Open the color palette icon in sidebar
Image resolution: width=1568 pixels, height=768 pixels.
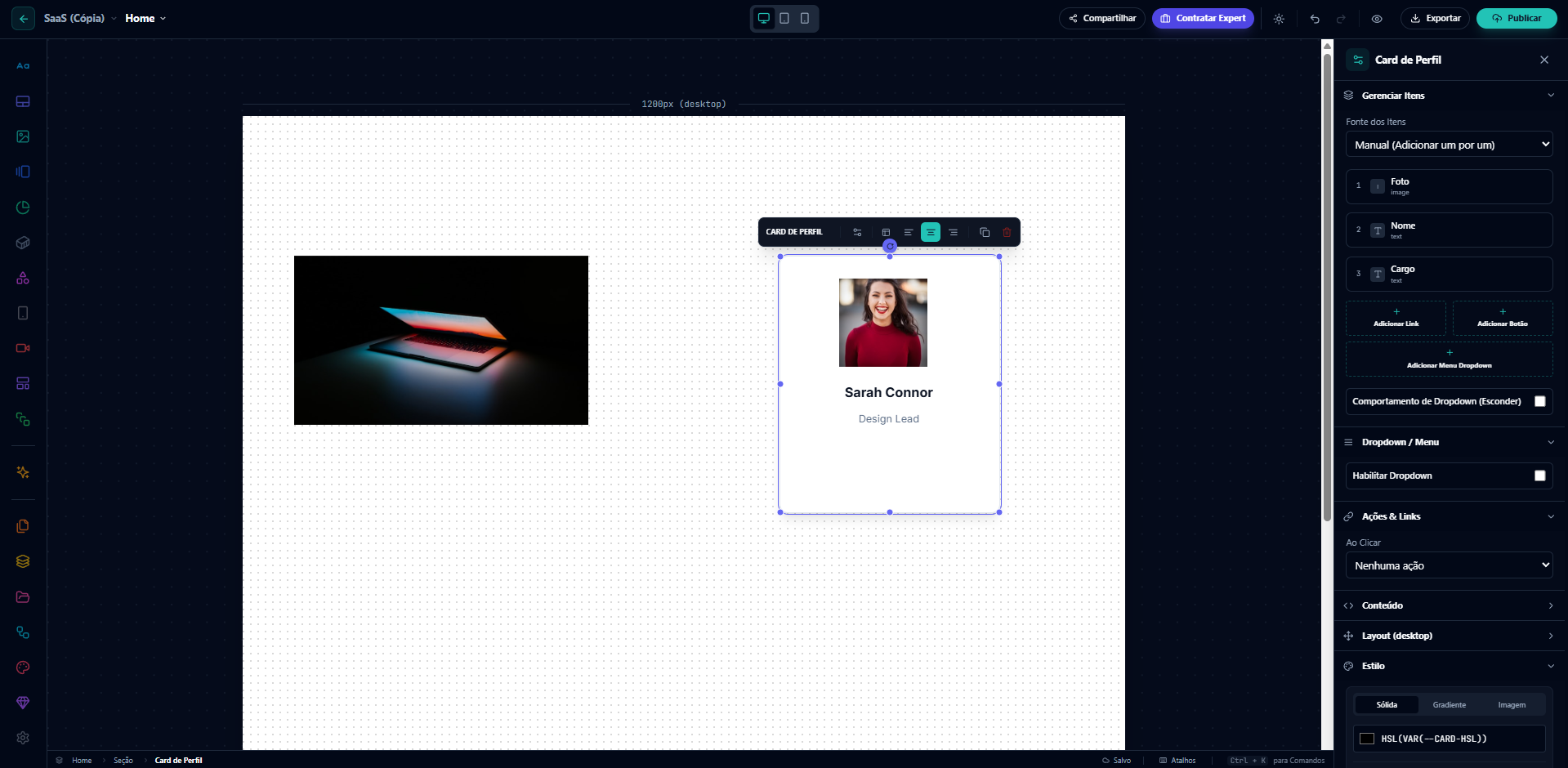point(22,668)
